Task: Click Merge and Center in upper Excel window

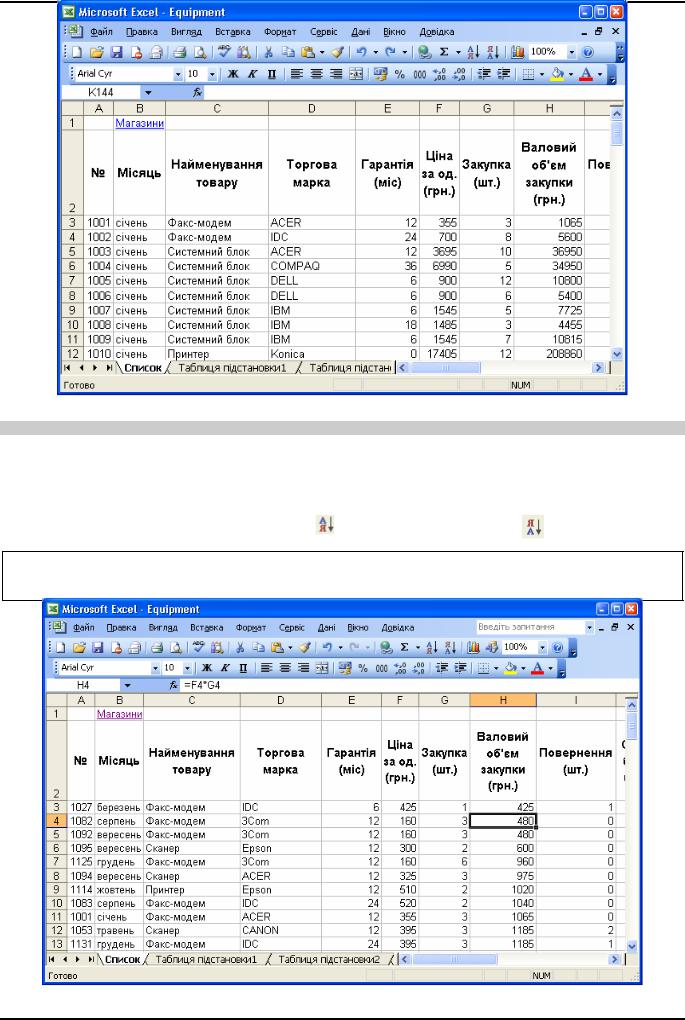Action: click(356, 74)
